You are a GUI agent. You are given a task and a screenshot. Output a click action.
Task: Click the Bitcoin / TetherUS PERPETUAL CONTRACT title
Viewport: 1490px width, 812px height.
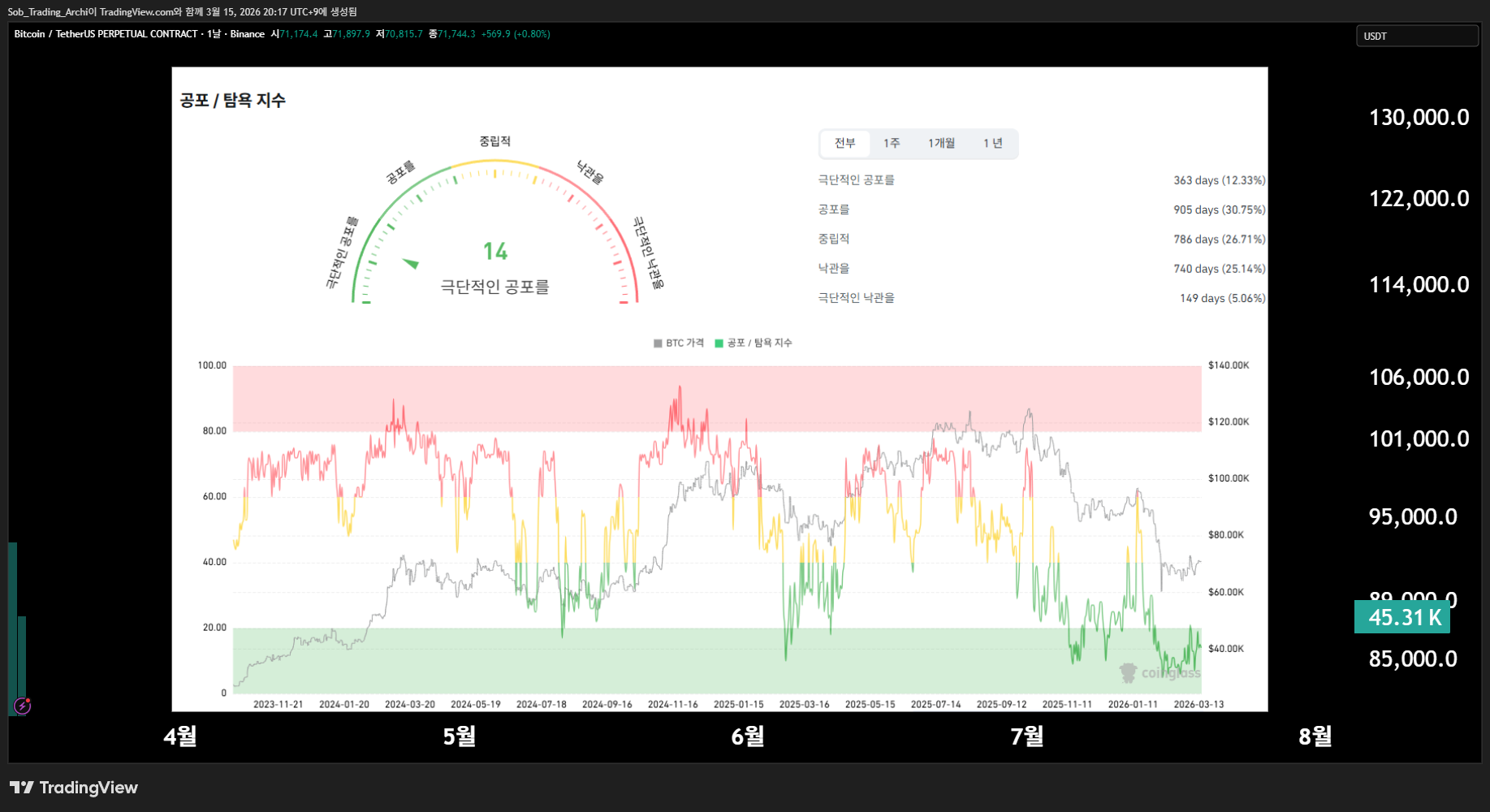pyautogui.click(x=106, y=34)
